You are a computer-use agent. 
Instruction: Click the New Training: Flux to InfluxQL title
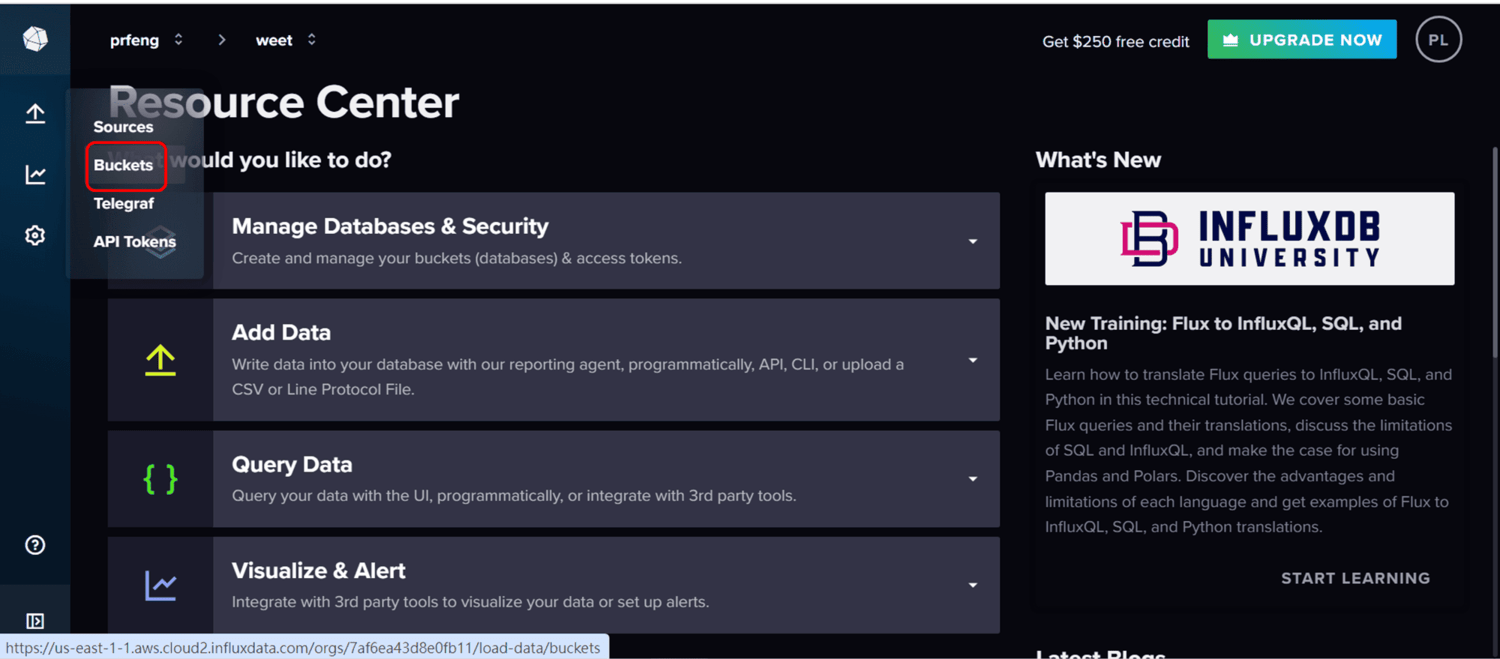(x=1223, y=333)
